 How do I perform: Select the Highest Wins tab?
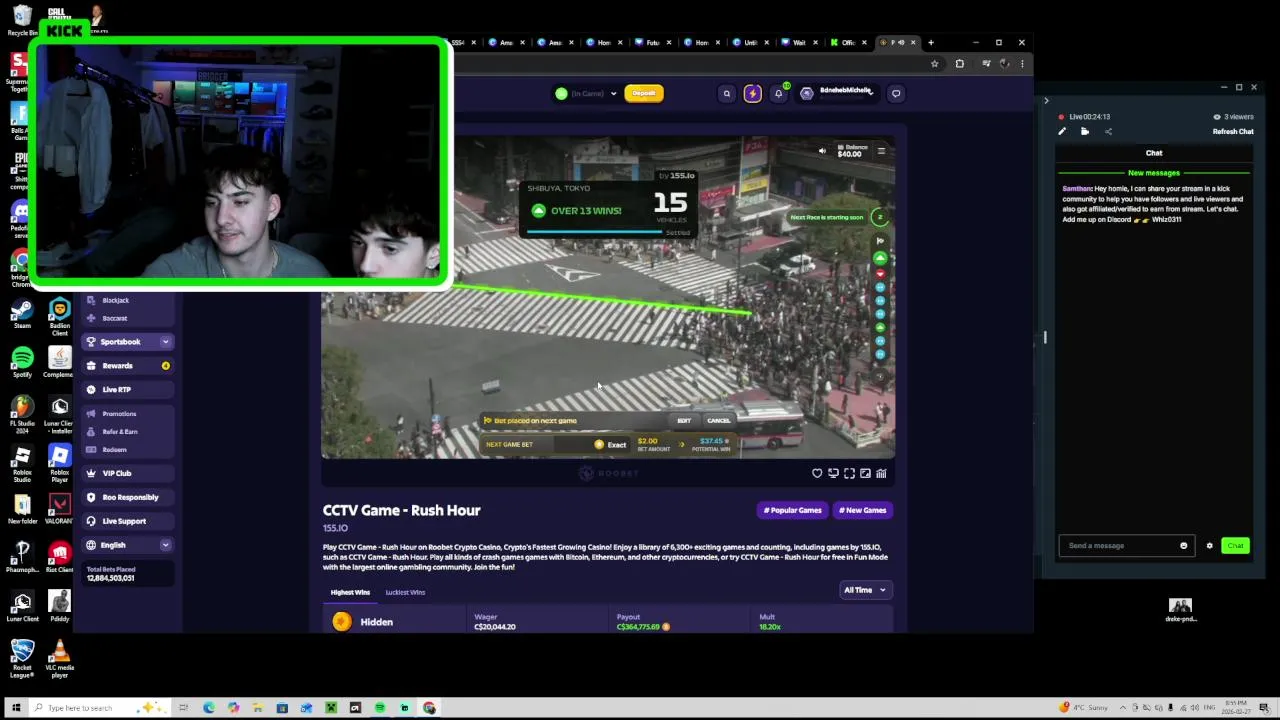(x=350, y=592)
